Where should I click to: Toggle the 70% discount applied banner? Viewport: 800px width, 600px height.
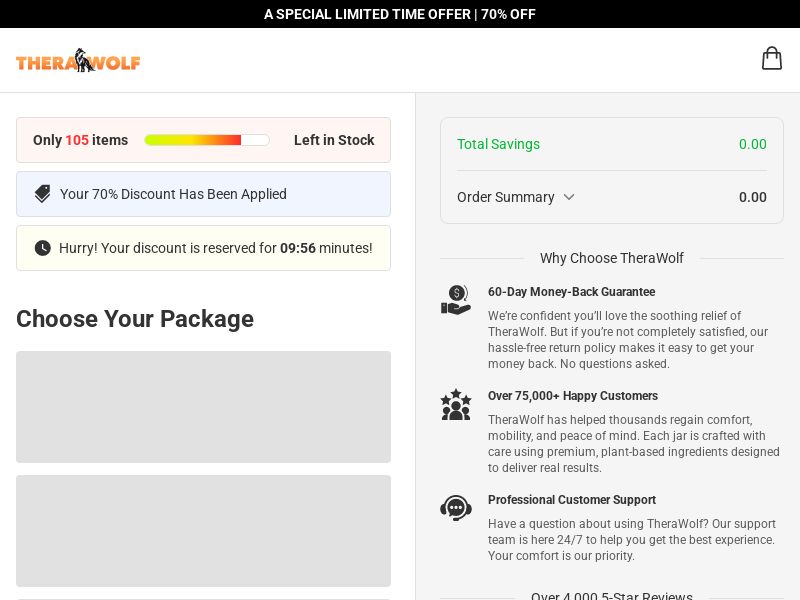coord(203,194)
